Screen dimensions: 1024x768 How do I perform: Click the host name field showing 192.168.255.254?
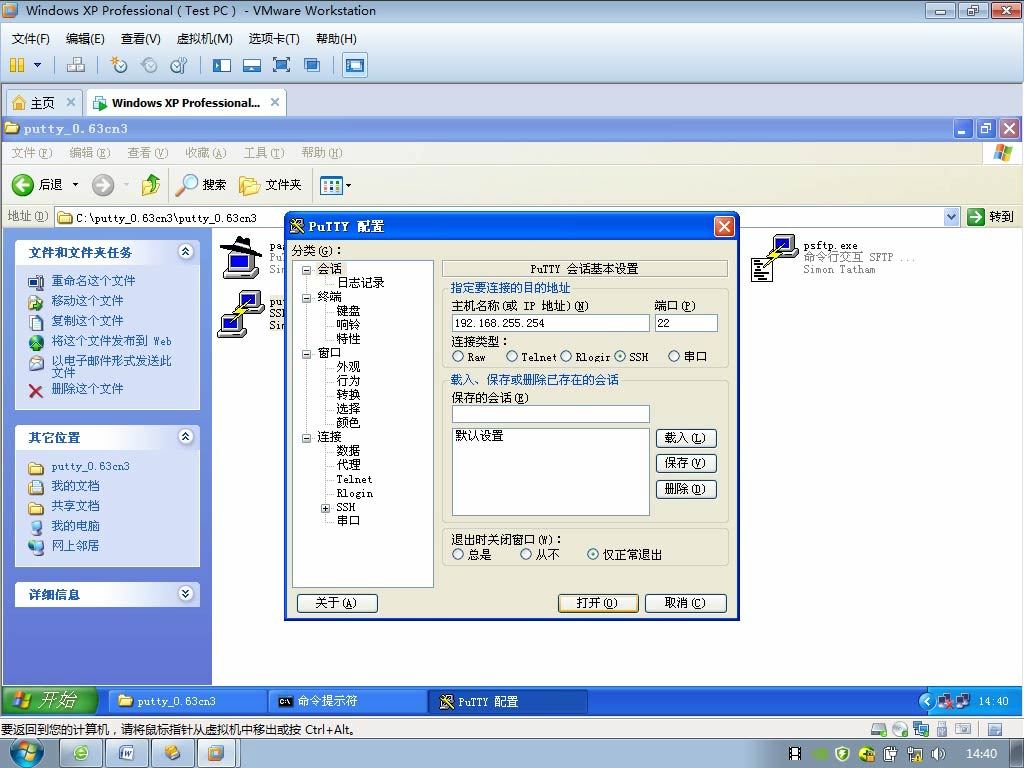pos(551,323)
